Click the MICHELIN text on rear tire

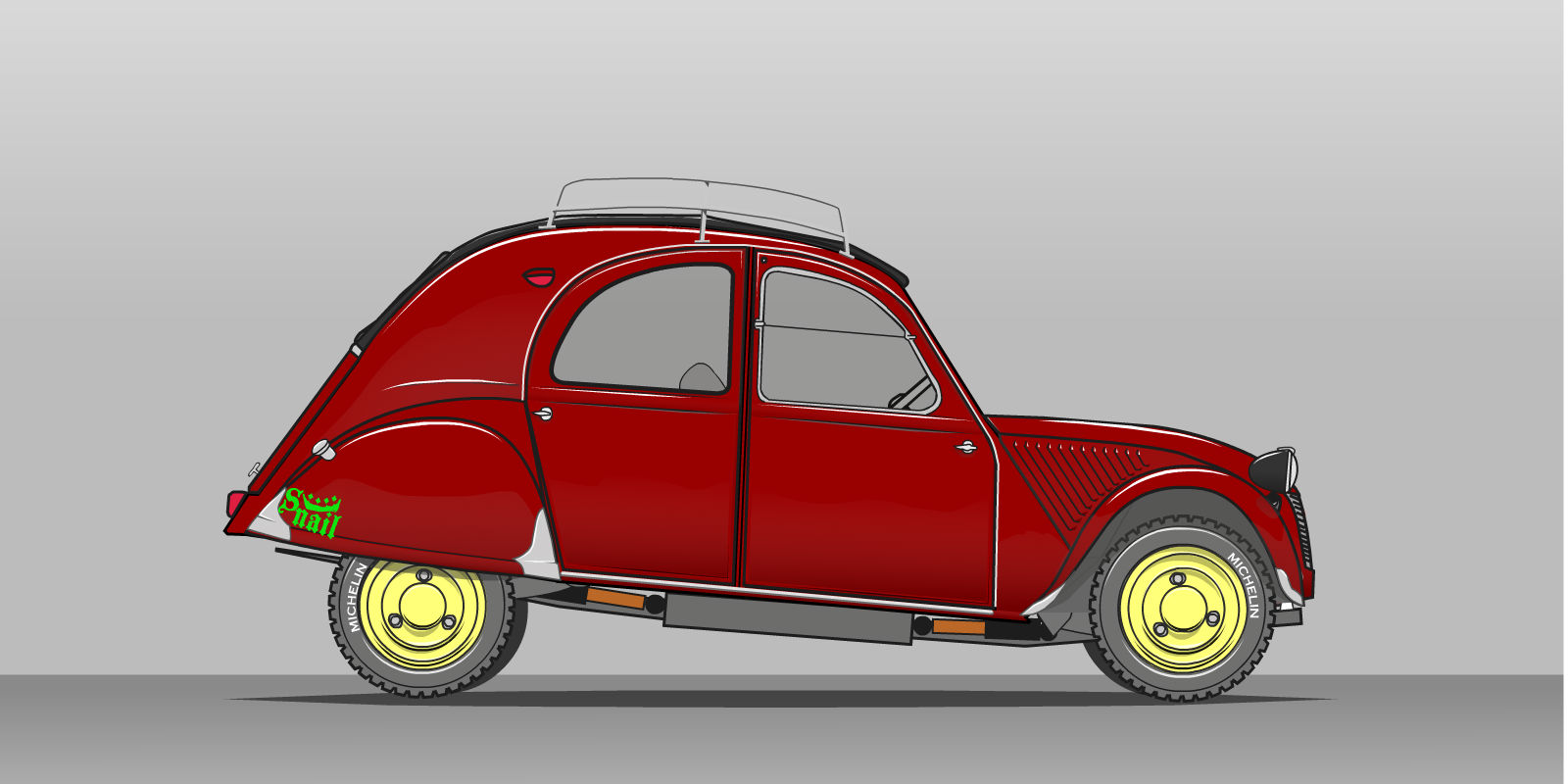pos(356,597)
